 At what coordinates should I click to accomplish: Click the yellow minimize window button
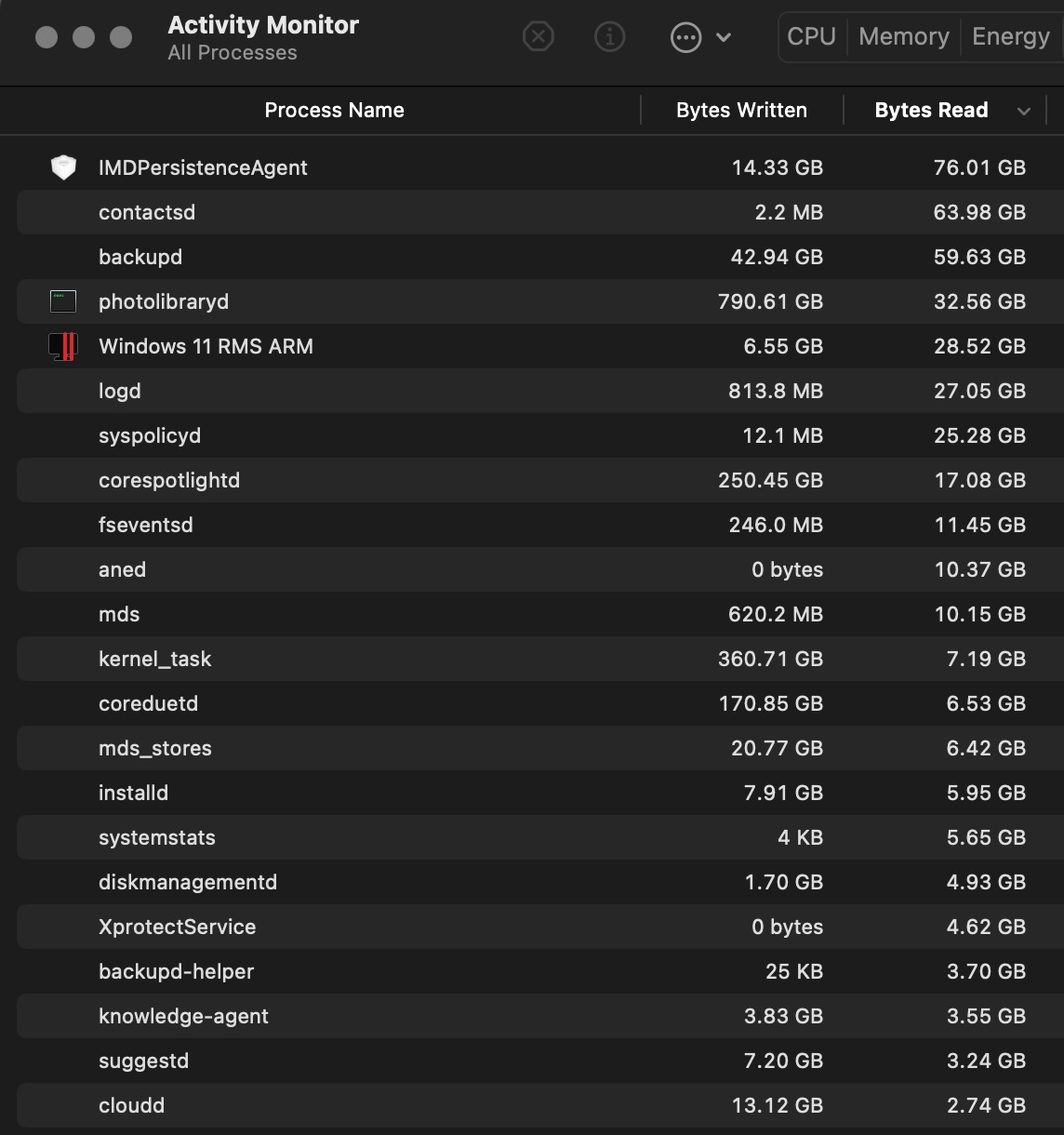click(x=84, y=37)
